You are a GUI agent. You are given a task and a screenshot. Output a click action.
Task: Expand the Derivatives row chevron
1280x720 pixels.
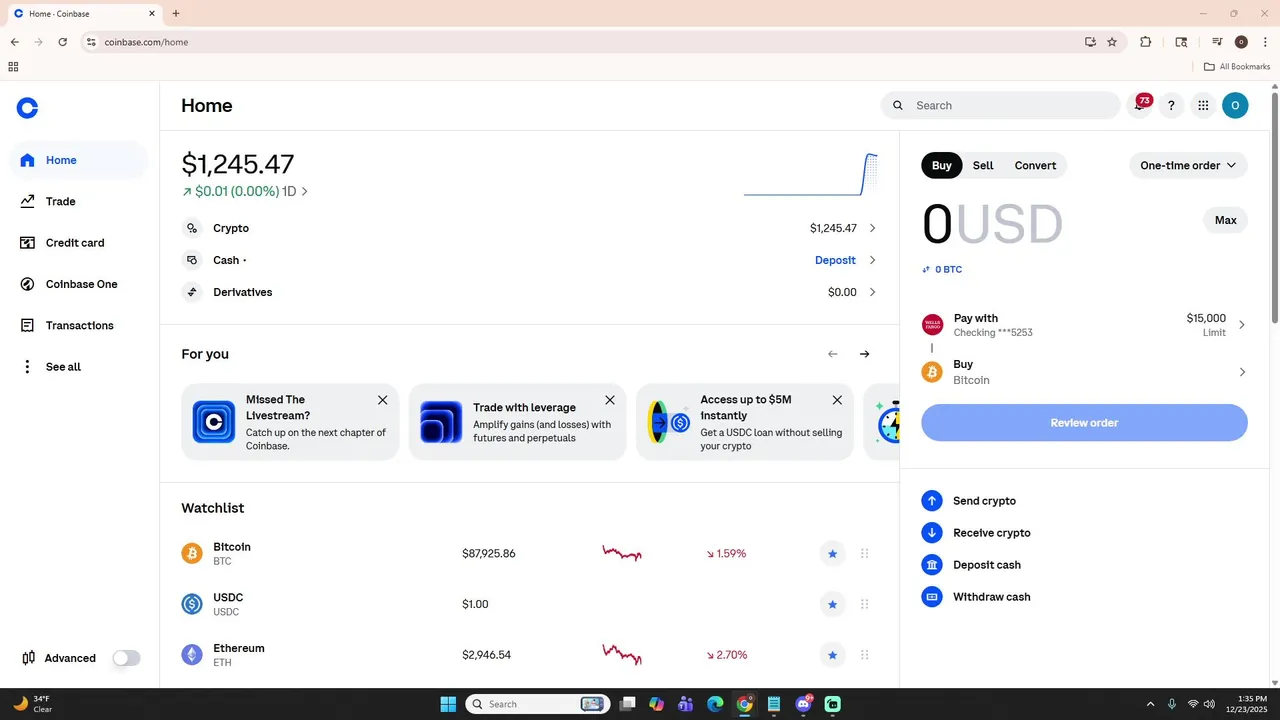(872, 292)
